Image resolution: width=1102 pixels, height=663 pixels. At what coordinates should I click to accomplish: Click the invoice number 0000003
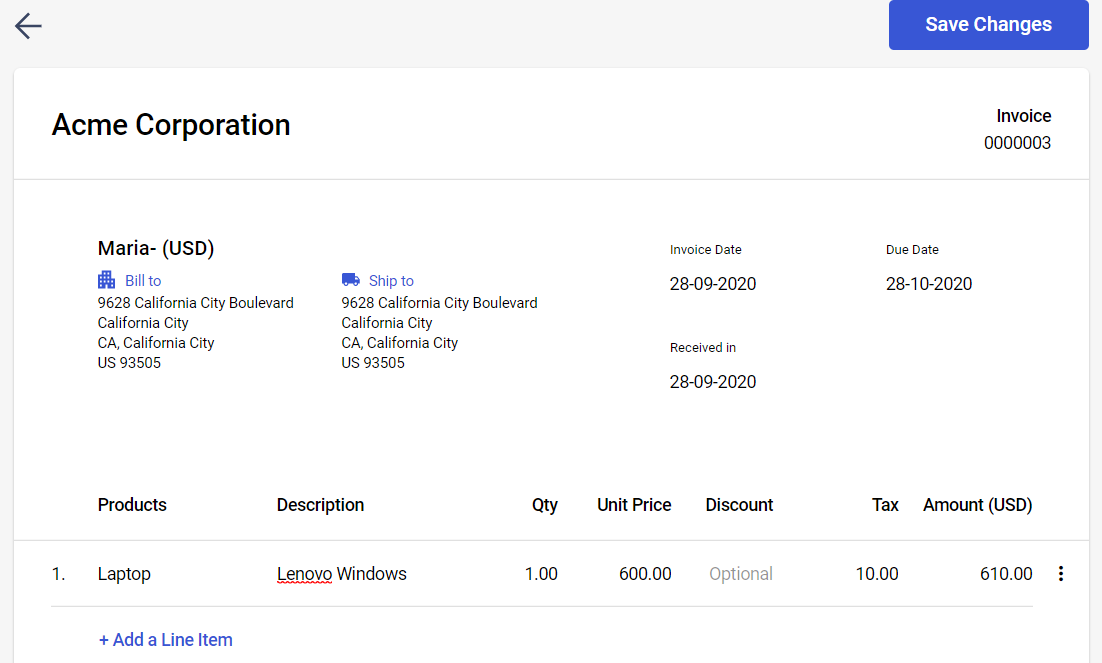coord(1017,143)
